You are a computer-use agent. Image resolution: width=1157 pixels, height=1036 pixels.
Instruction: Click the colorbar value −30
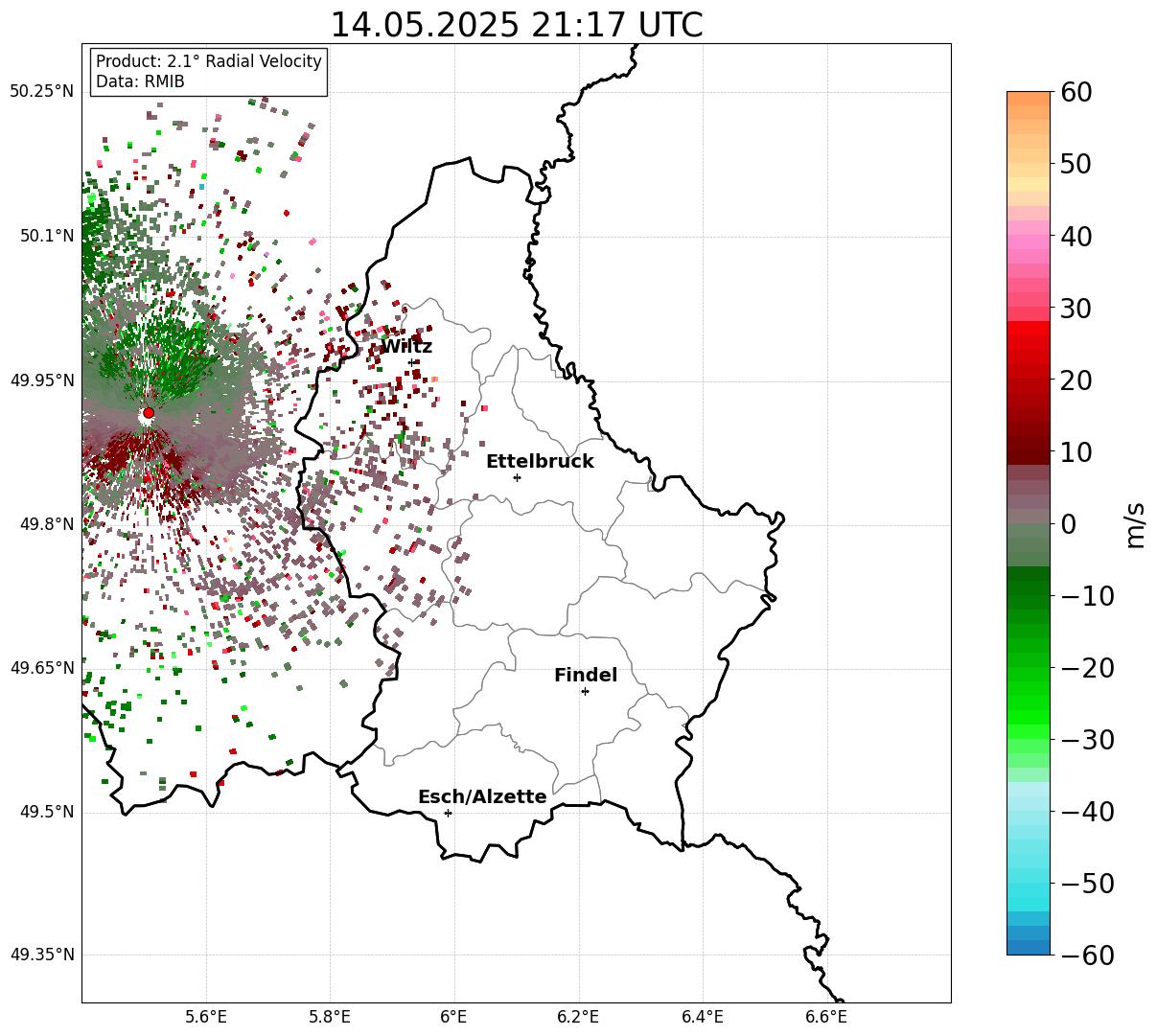pyautogui.click(x=1088, y=740)
